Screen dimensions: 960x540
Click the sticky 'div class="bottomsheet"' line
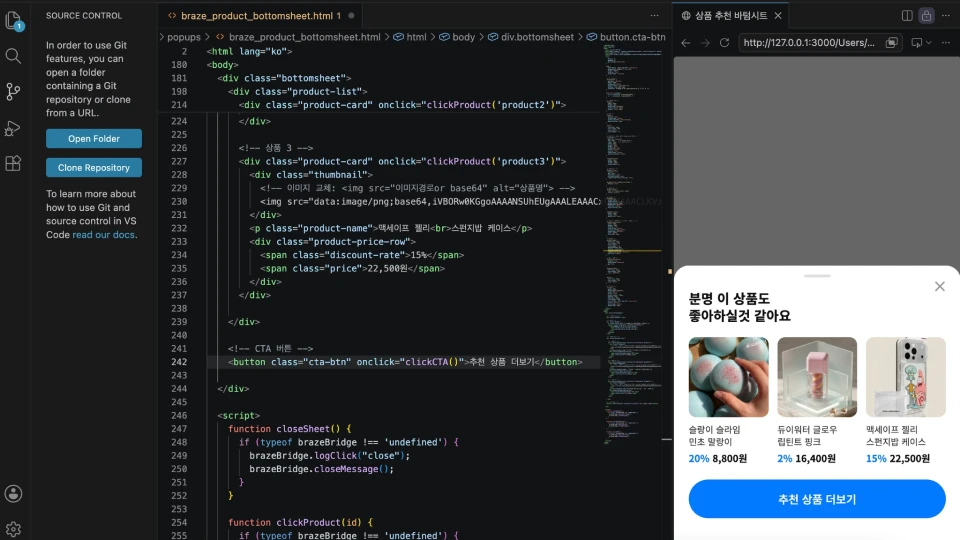(x=284, y=78)
